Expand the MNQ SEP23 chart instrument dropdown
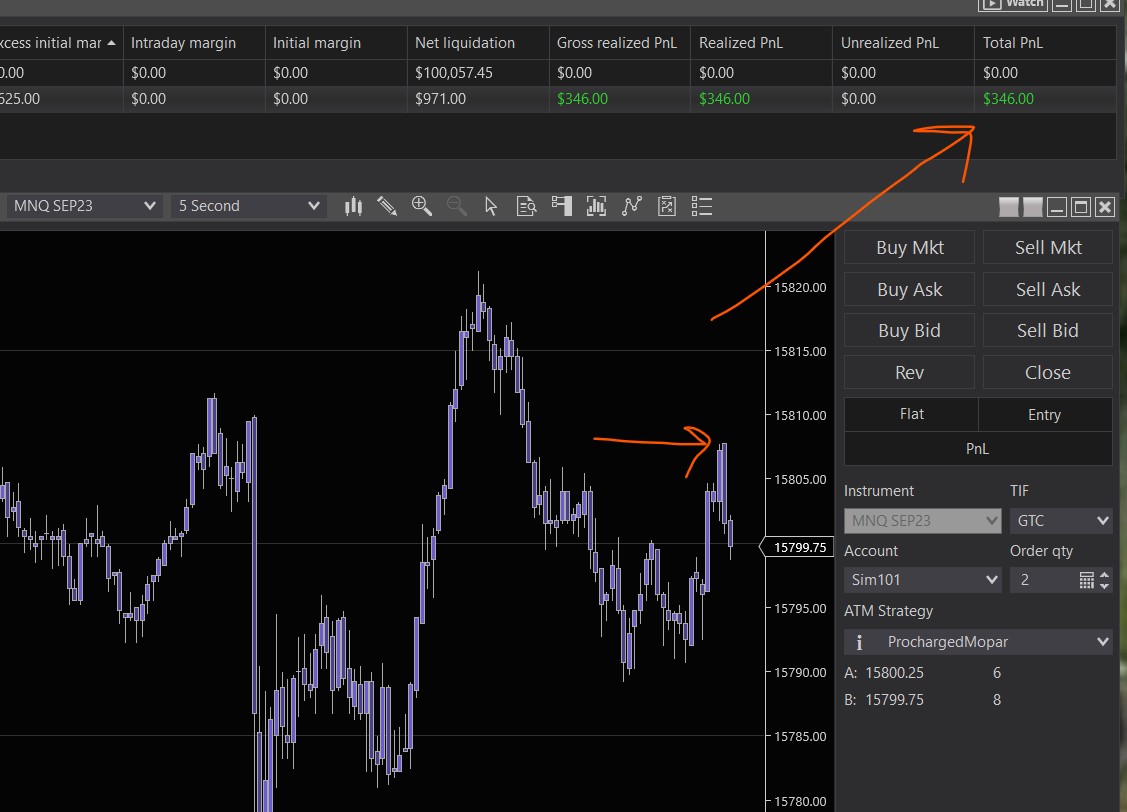This screenshot has width=1127, height=812. click(x=84, y=206)
